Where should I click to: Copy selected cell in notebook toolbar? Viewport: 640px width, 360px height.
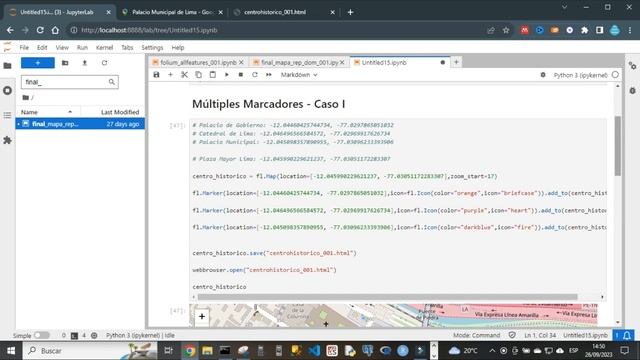point(198,75)
